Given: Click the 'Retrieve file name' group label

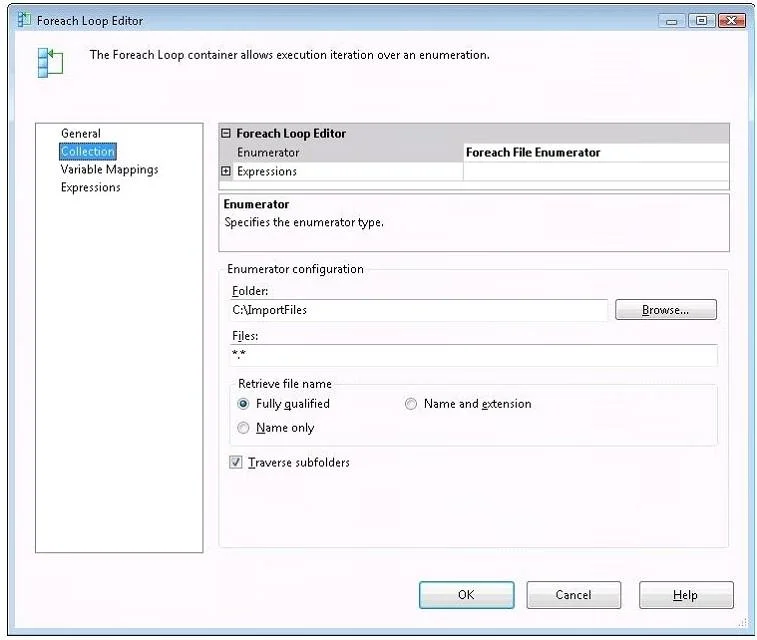Looking at the screenshot, I should 285,384.
